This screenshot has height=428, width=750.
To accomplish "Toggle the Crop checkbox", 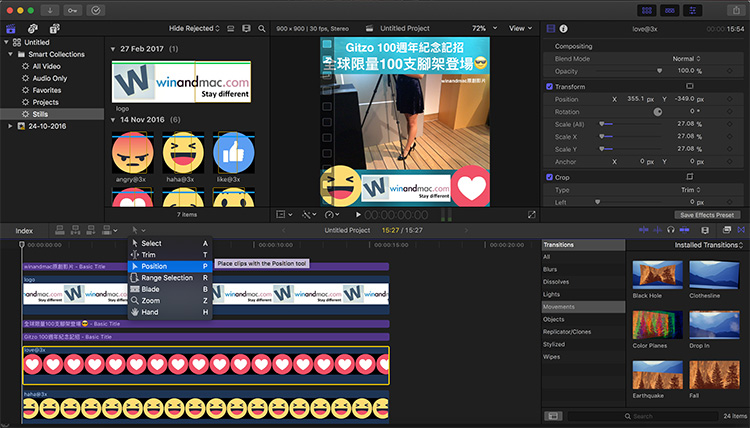I will 549,177.
